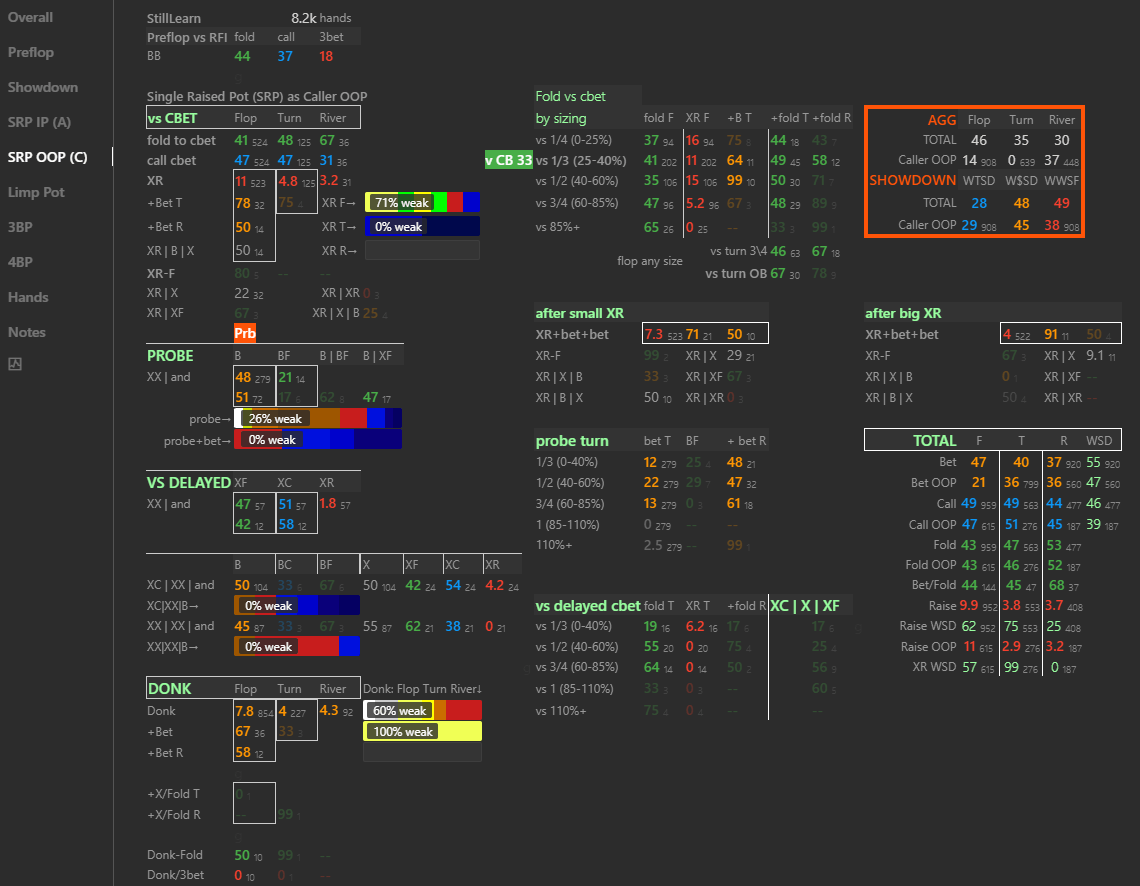
Task: Open the Showdown tab
Action: 43,87
